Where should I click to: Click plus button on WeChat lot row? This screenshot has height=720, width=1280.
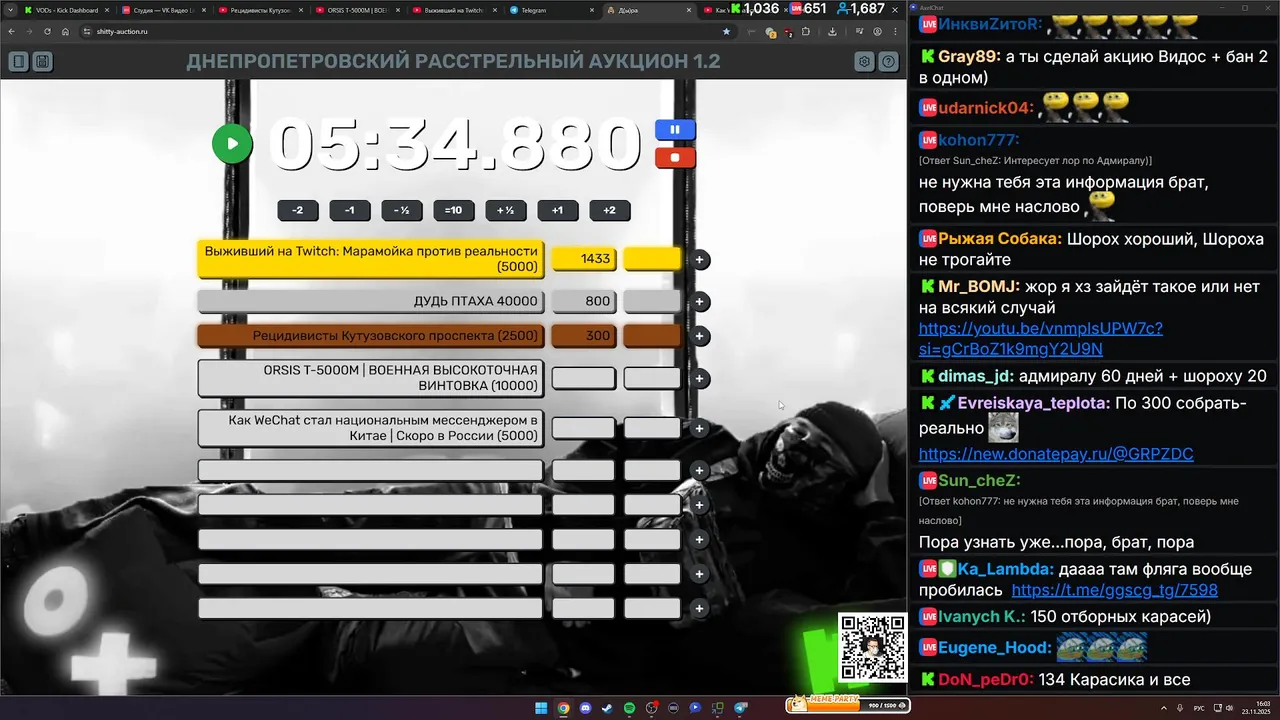coord(700,429)
